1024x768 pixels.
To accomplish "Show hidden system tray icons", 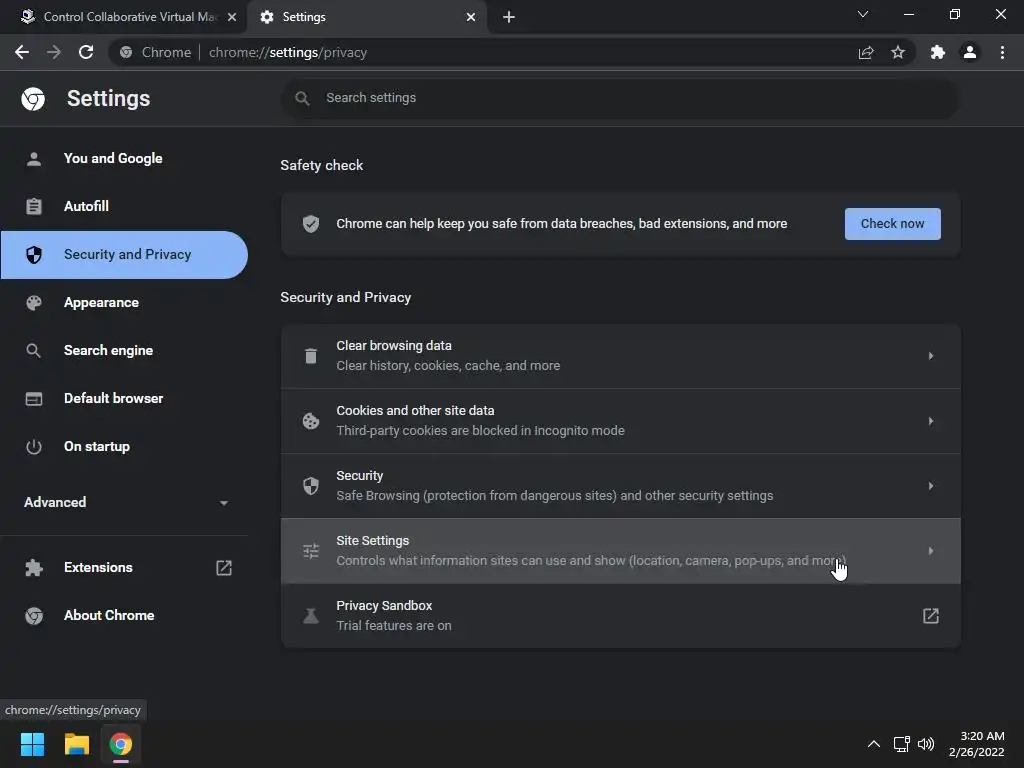I will 873,744.
